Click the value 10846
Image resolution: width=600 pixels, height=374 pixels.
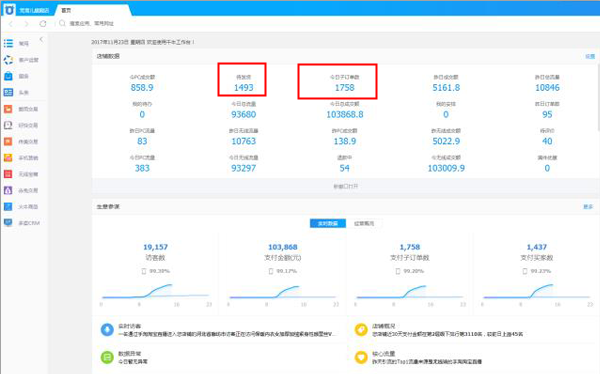coord(547,88)
